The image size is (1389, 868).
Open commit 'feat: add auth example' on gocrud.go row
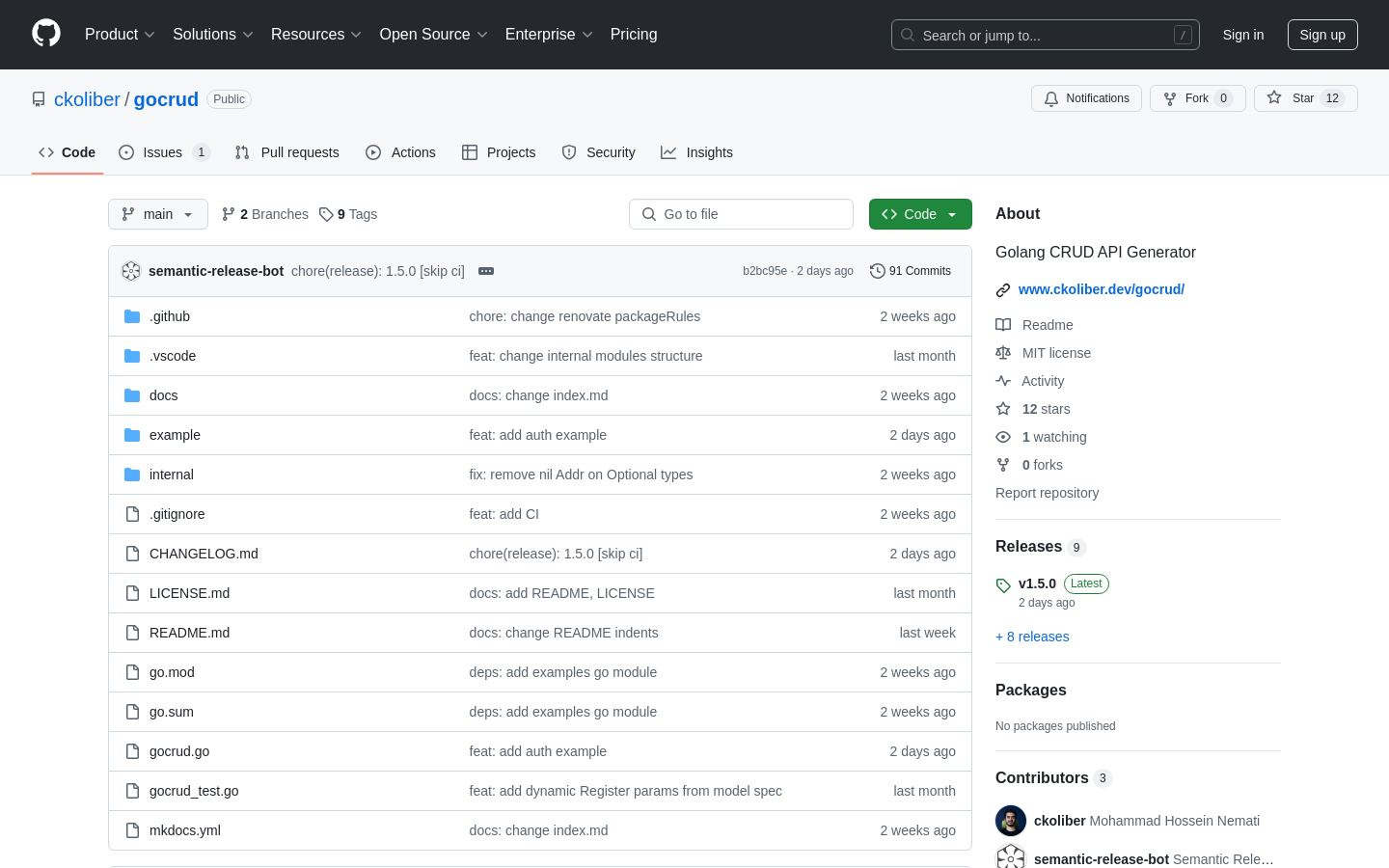point(537,751)
